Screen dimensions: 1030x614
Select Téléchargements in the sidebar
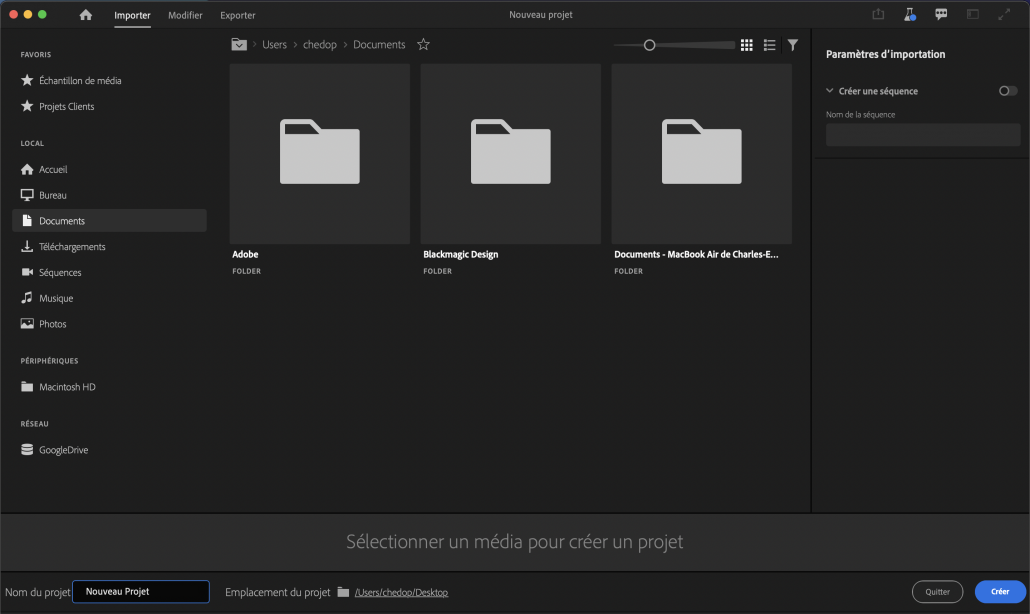point(72,247)
